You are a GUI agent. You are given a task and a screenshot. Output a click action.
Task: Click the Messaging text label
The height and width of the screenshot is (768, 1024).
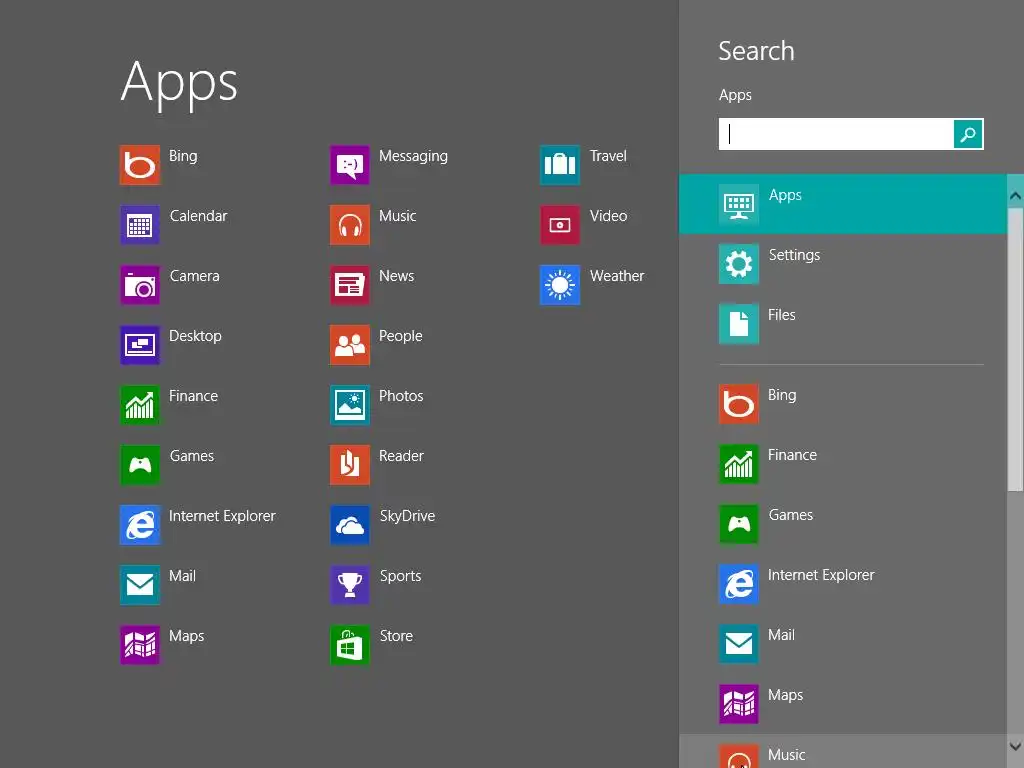413,156
